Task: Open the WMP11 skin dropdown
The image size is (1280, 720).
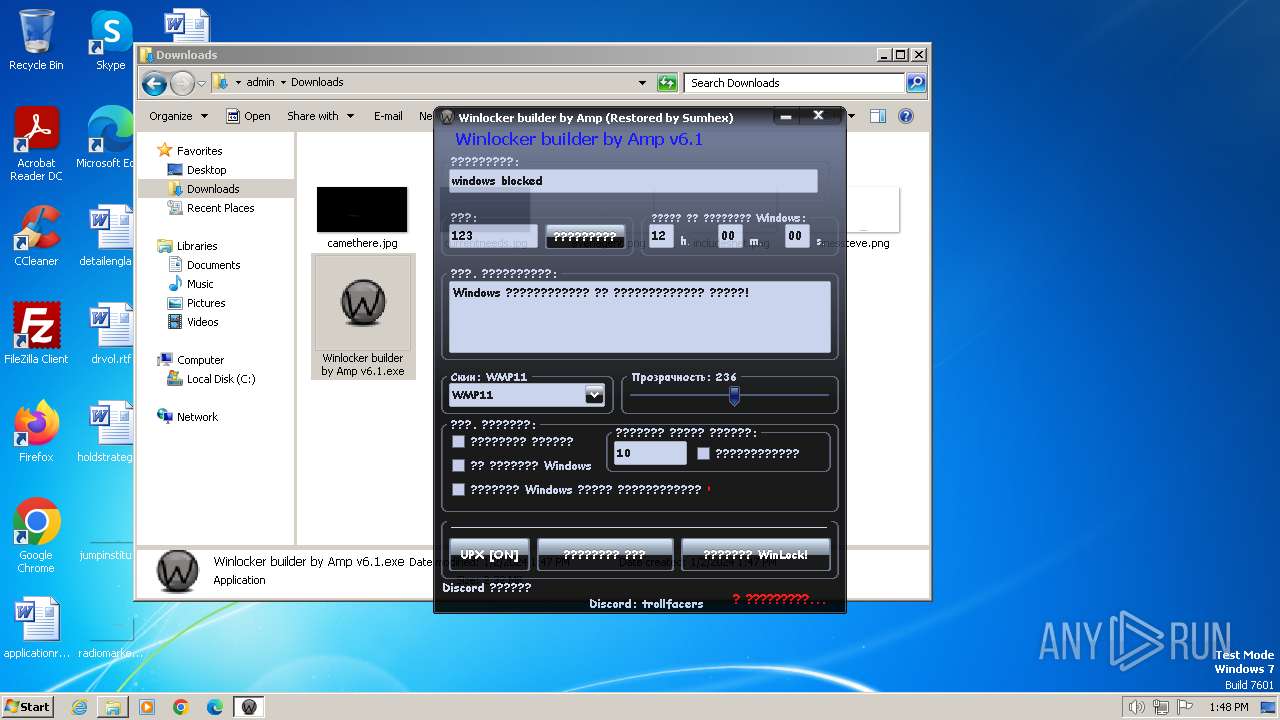Action: 594,395
